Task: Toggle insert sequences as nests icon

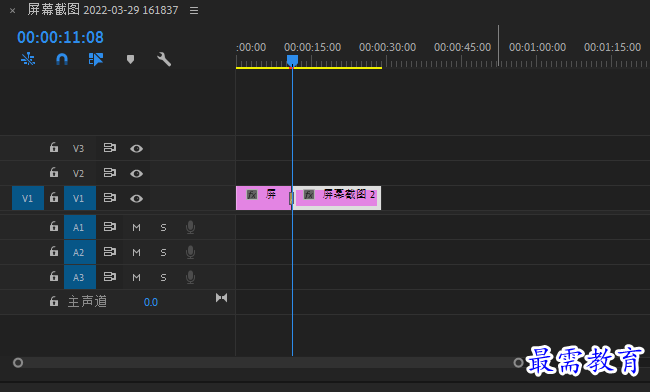Action: point(28,59)
